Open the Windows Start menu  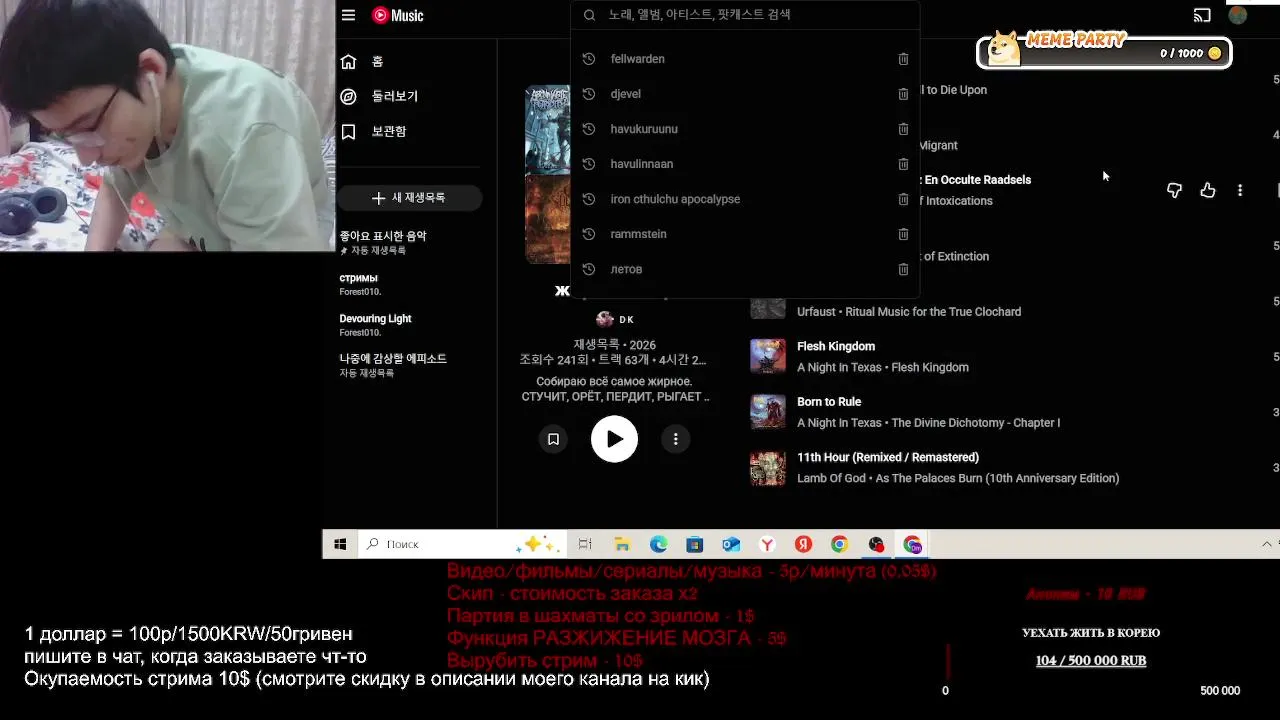tap(340, 544)
